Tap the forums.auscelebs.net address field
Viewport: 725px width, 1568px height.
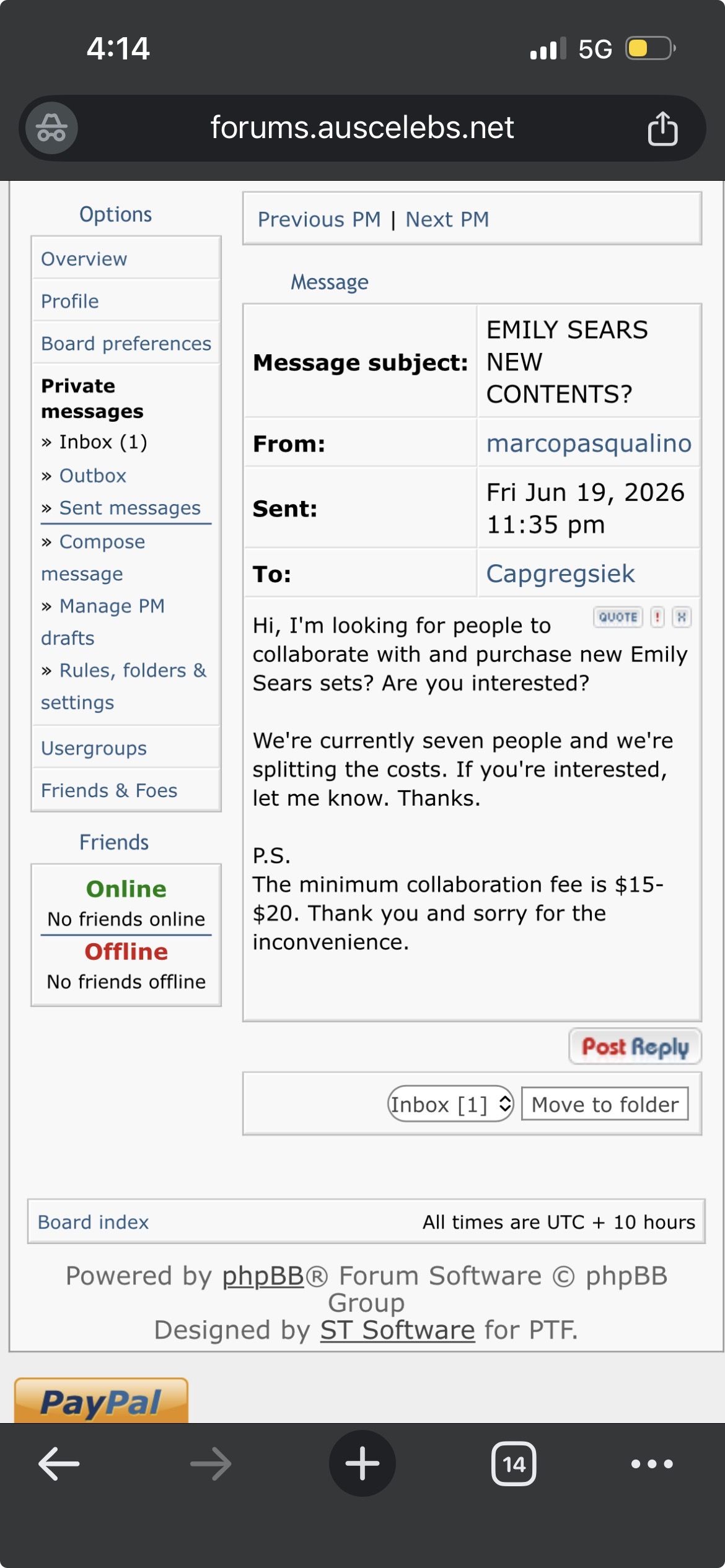362,128
